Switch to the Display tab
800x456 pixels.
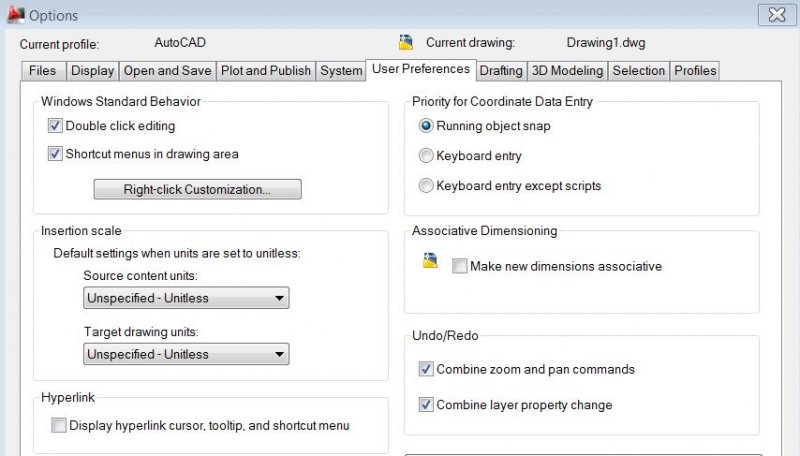tap(92, 70)
